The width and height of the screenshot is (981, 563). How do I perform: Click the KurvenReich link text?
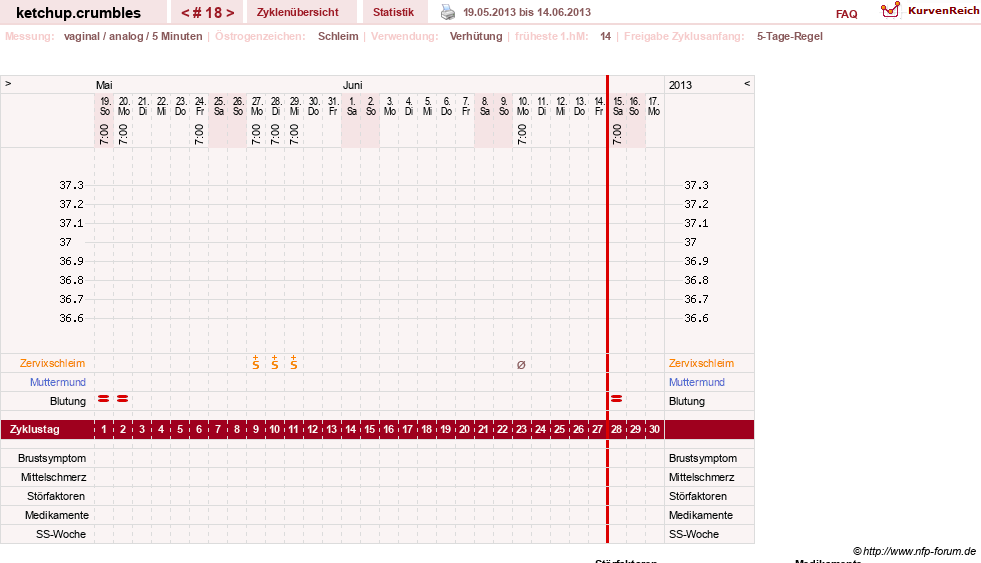point(944,11)
